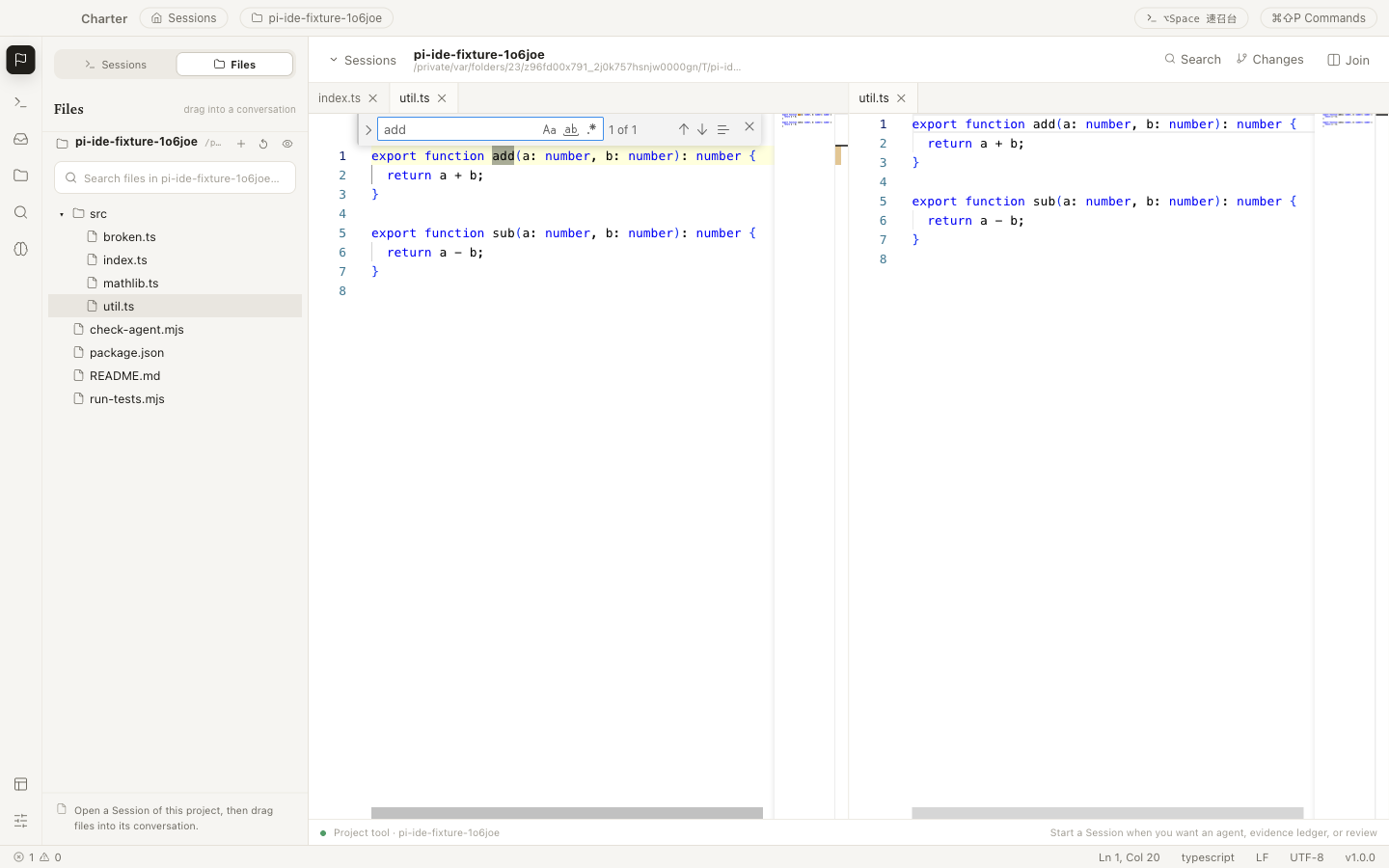Toggle Match Whole Word in find widget
1389x868 pixels.
(x=571, y=129)
